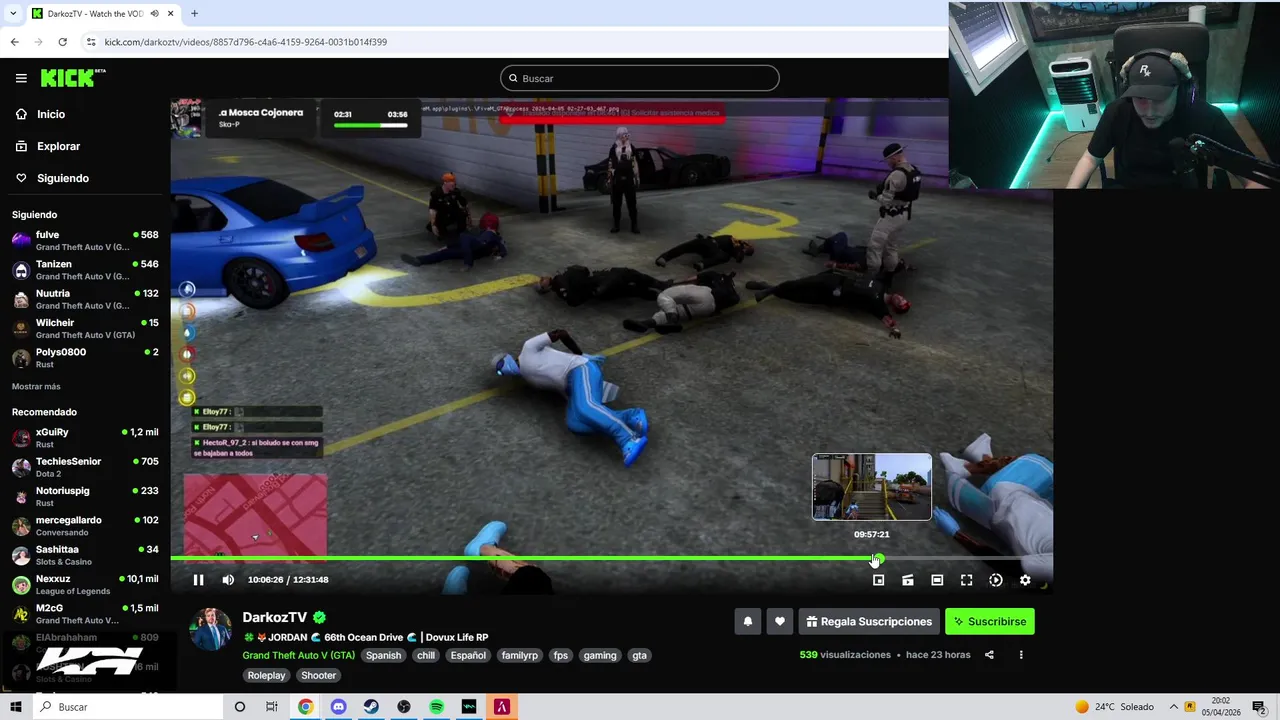Open Siguiendo in the sidebar
The image size is (1280, 720).
pyautogui.click(x=85, y=178)
